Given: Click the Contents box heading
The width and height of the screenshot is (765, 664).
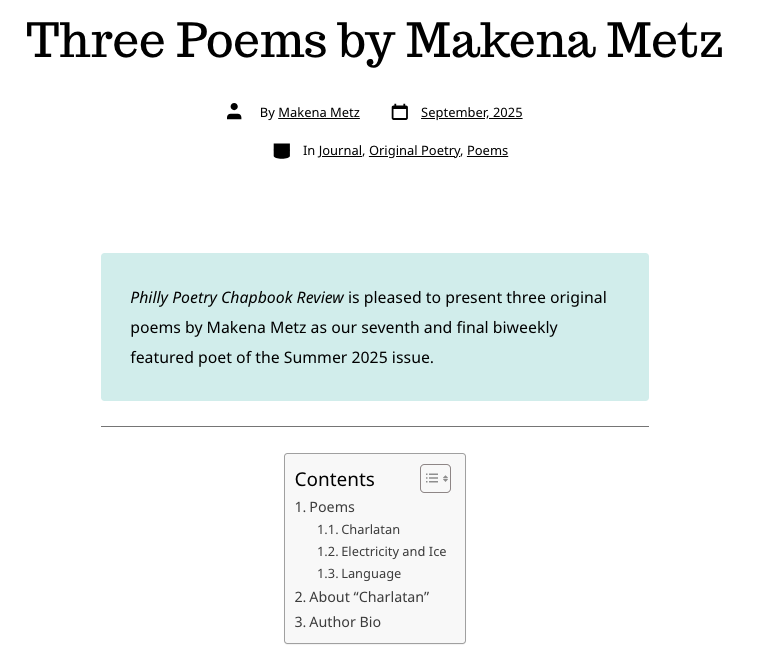Looking at the screenshot, I should [x=335, y=479].
